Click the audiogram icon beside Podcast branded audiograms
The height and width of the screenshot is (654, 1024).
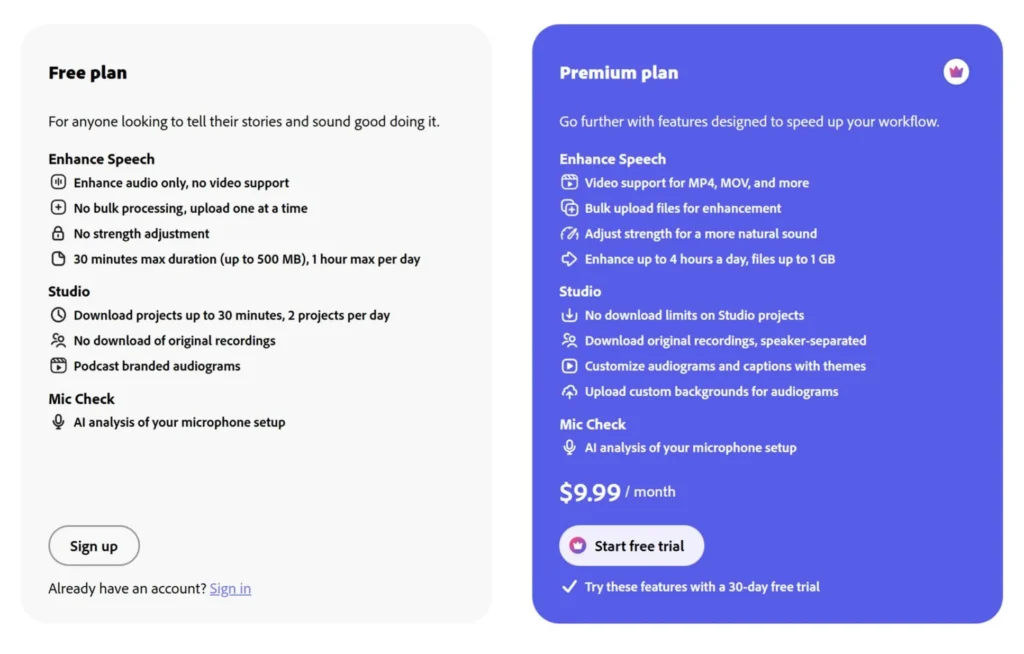[58, 366]
